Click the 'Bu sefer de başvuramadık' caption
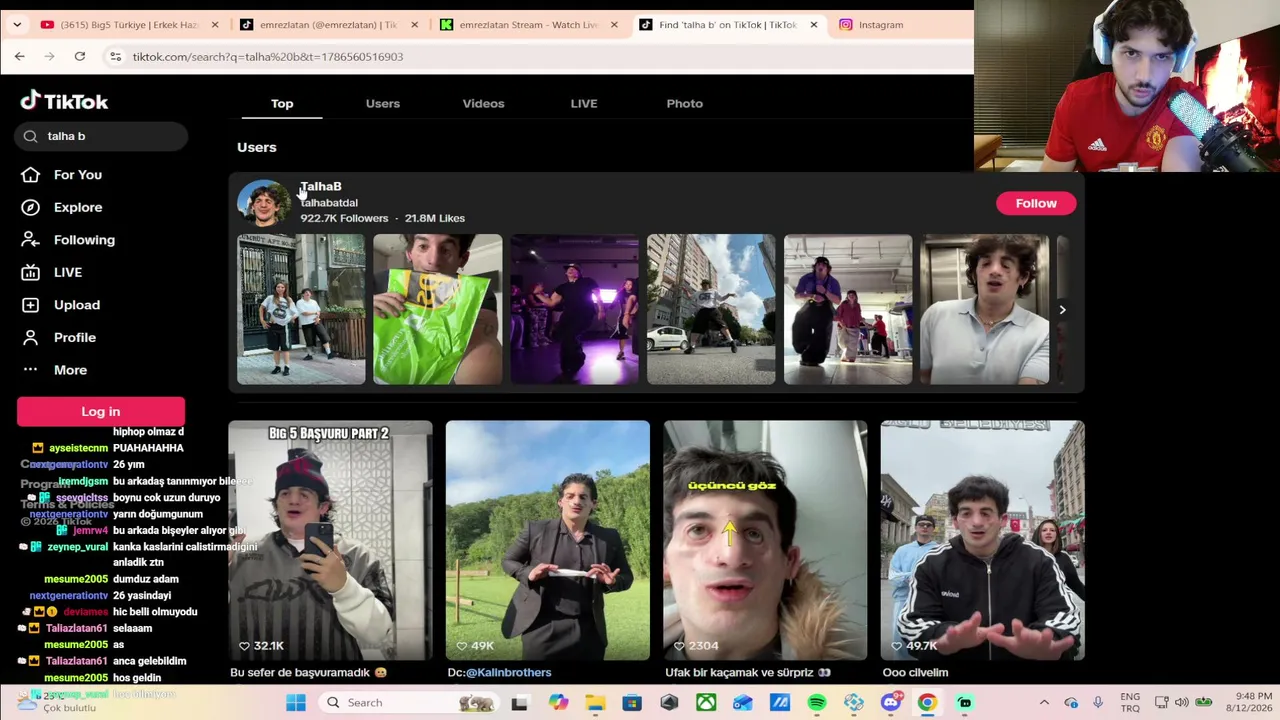 click(308, 673)
